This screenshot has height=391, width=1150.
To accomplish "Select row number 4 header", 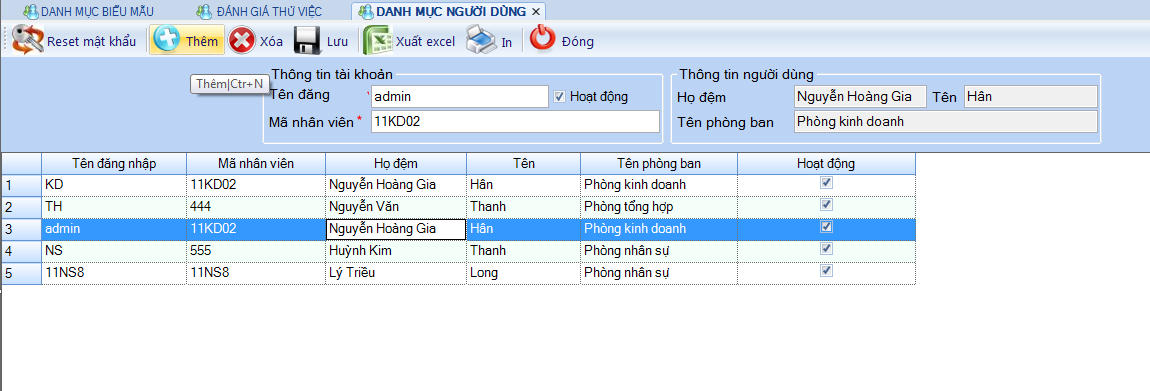I will click(21, 251).
